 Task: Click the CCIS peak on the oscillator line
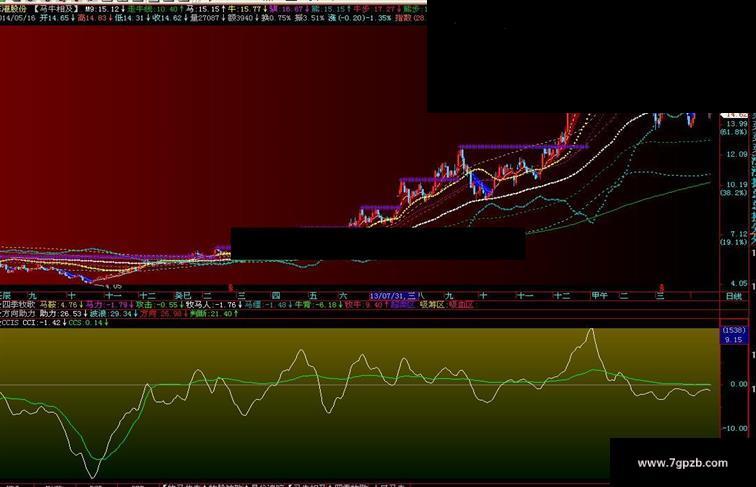point(592,330)
